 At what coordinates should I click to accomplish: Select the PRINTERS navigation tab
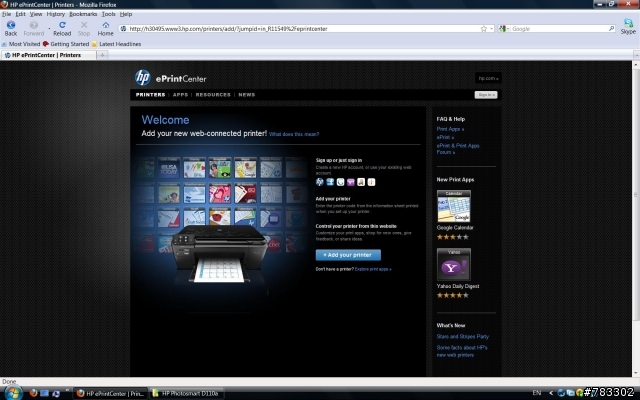[150, 95]
